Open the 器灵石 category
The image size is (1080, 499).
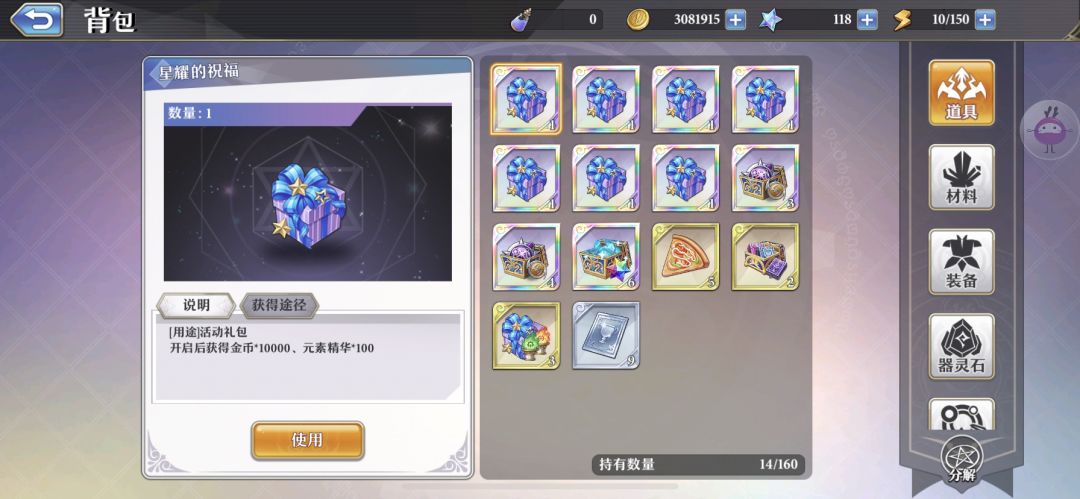point(961,347)
